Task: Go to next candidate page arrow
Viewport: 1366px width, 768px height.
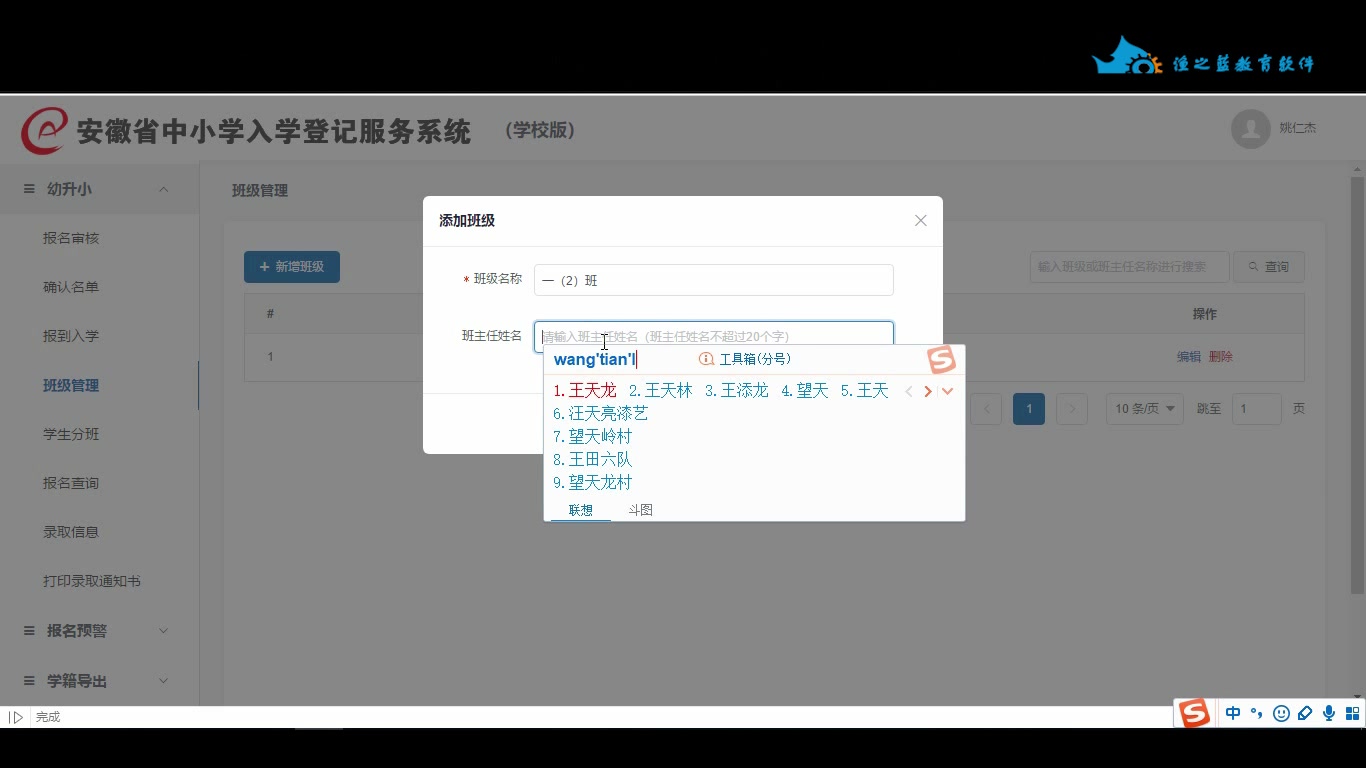Action: pyautogui.click(x=928, y=391)
